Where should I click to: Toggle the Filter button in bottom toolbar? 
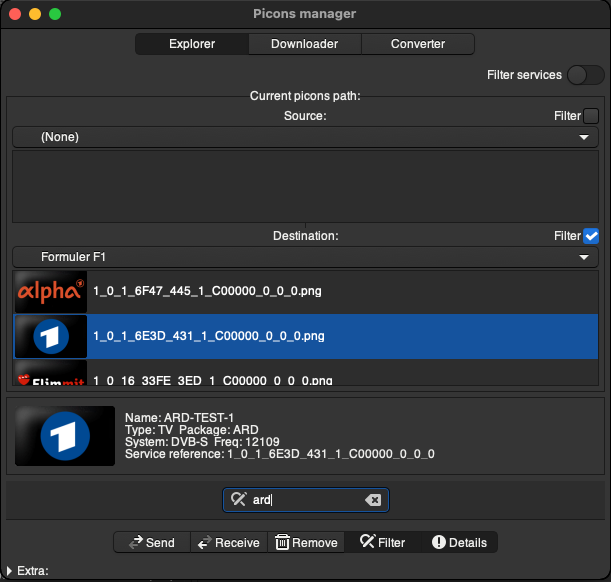coord(382,542)
